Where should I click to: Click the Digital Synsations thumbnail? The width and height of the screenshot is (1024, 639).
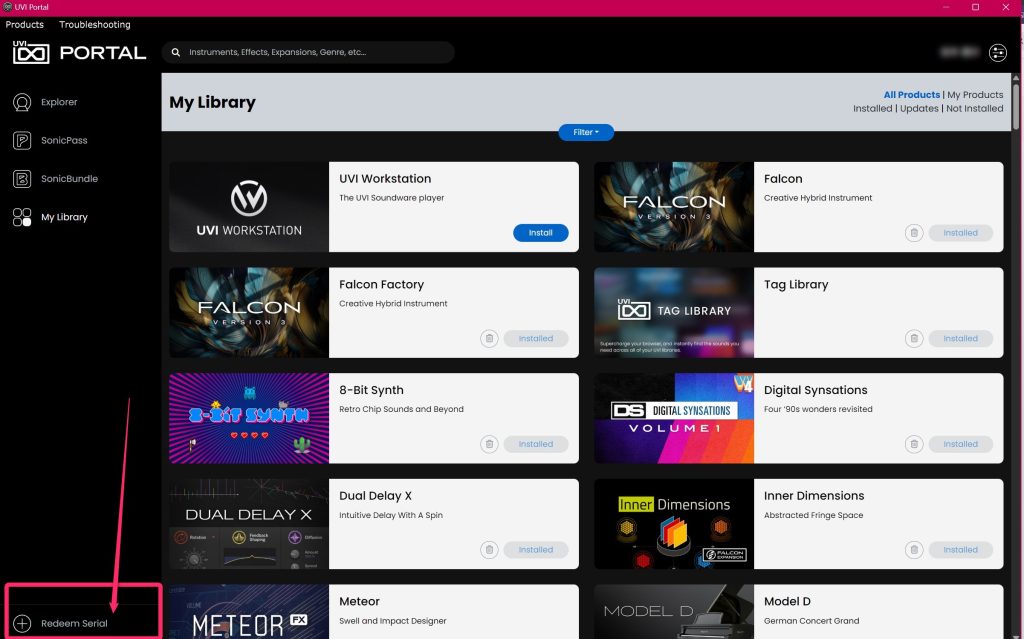pos(674,418)
